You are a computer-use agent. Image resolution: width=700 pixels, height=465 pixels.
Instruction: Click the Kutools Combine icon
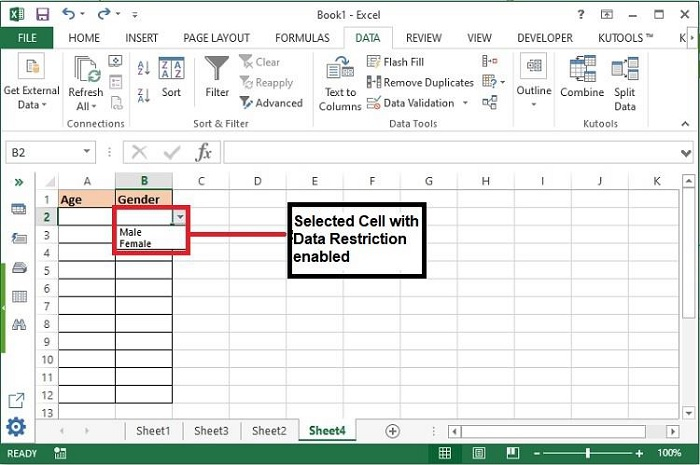click(x=582, y=76)
